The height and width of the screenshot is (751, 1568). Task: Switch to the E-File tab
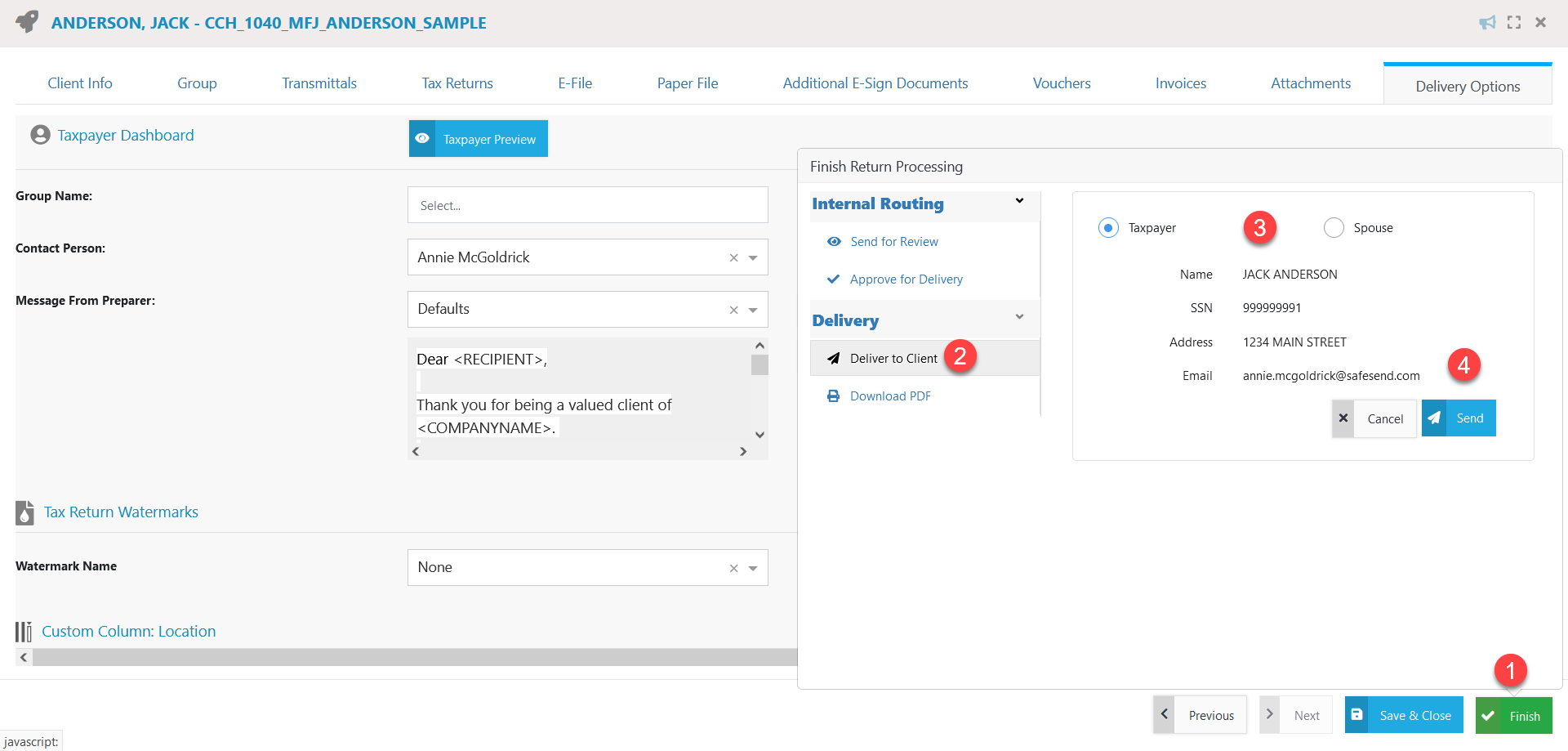point(575,83)
